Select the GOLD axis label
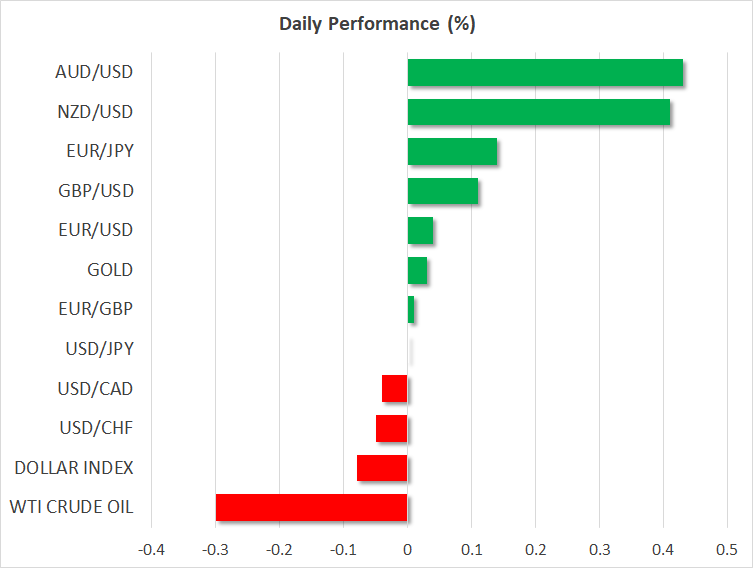This screenshot has height=568, width=753. coord(110,270)
